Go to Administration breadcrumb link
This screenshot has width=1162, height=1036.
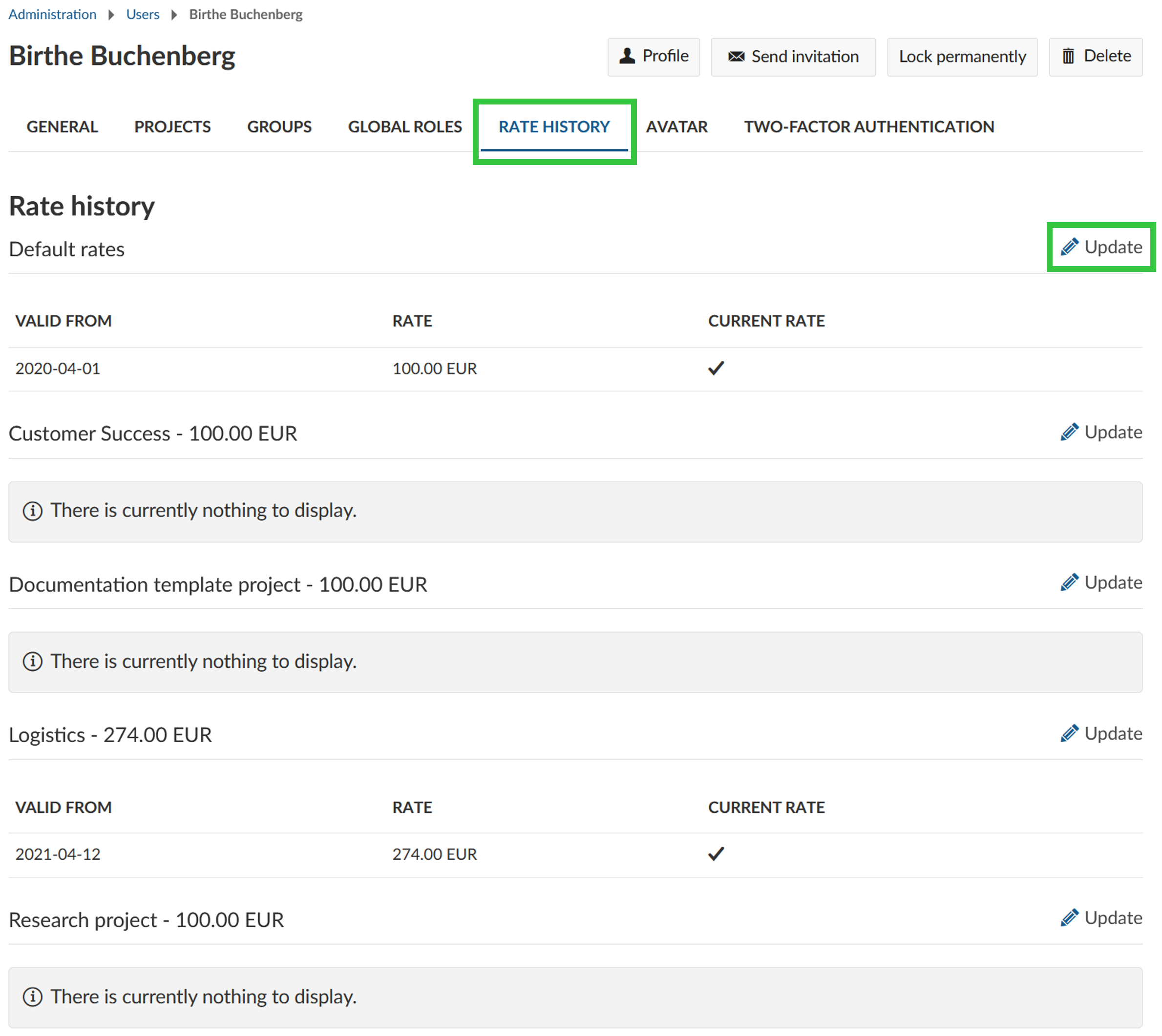pos(52,14)
